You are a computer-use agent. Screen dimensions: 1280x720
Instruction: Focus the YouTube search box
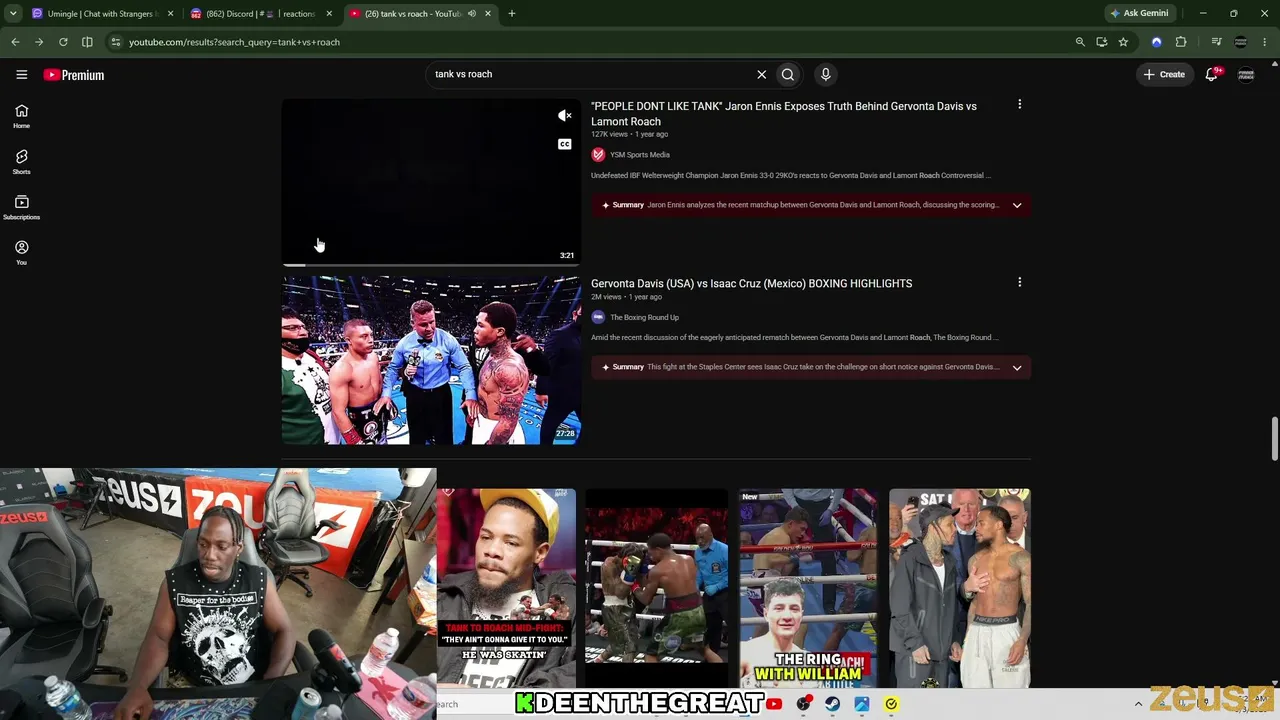point(590,74)
